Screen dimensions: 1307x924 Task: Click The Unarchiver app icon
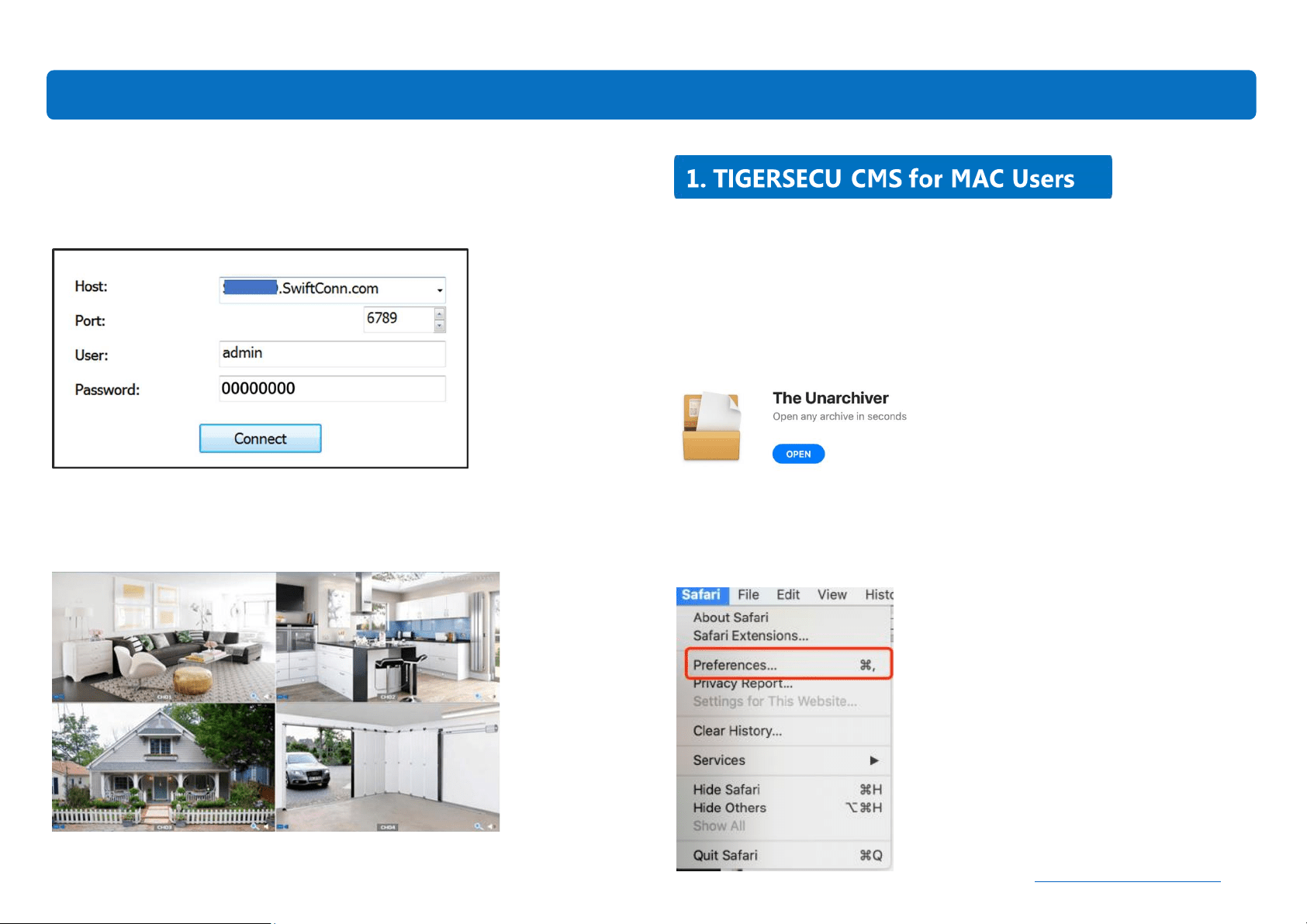[x=712, y=427]
